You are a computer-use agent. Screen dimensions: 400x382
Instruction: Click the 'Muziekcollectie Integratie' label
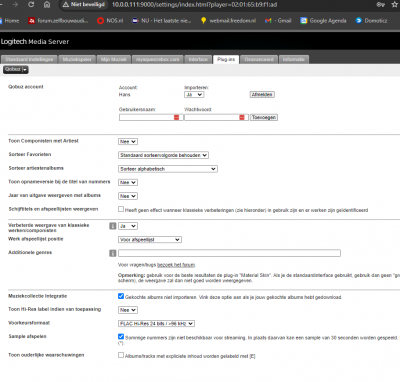[x=38, y=296]
